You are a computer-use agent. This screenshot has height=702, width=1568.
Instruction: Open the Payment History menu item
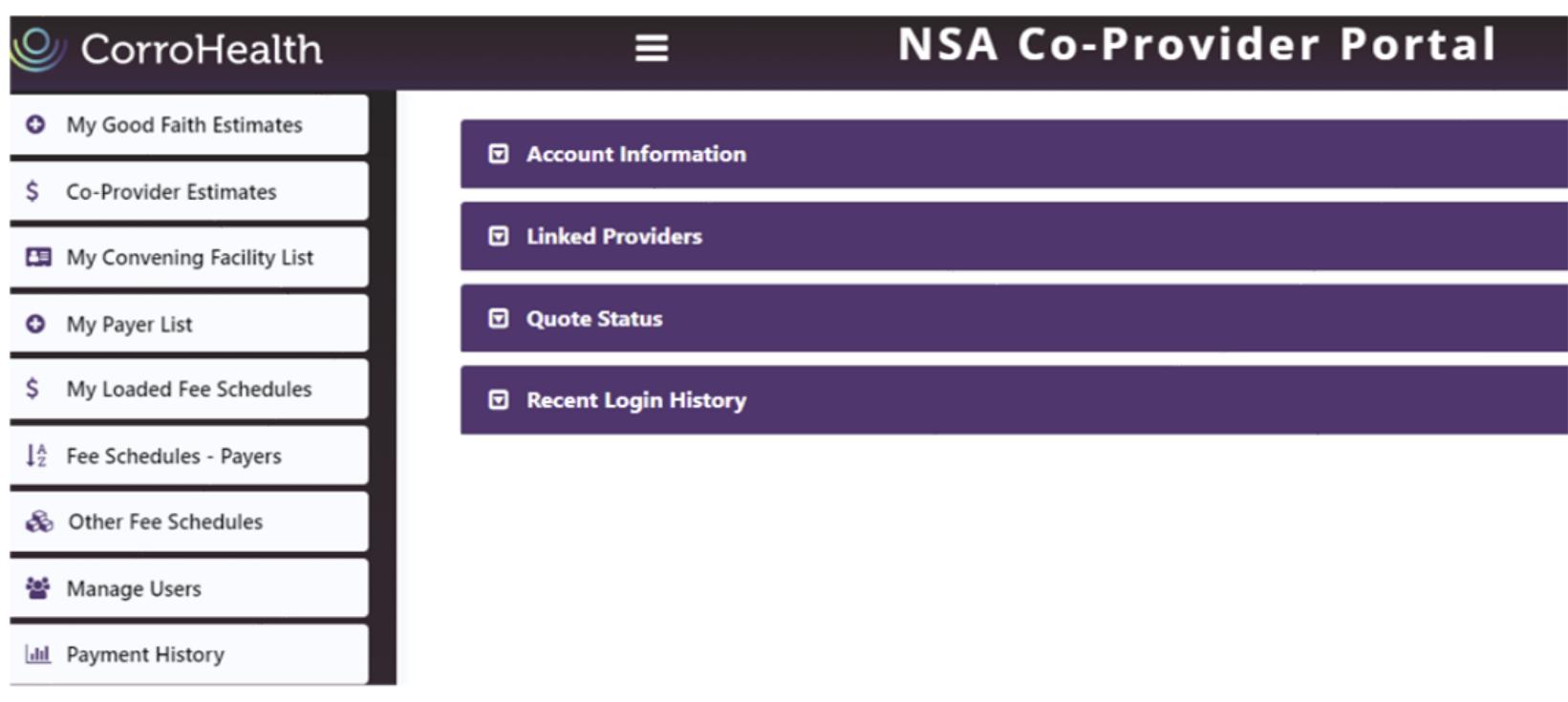point(145,654)
